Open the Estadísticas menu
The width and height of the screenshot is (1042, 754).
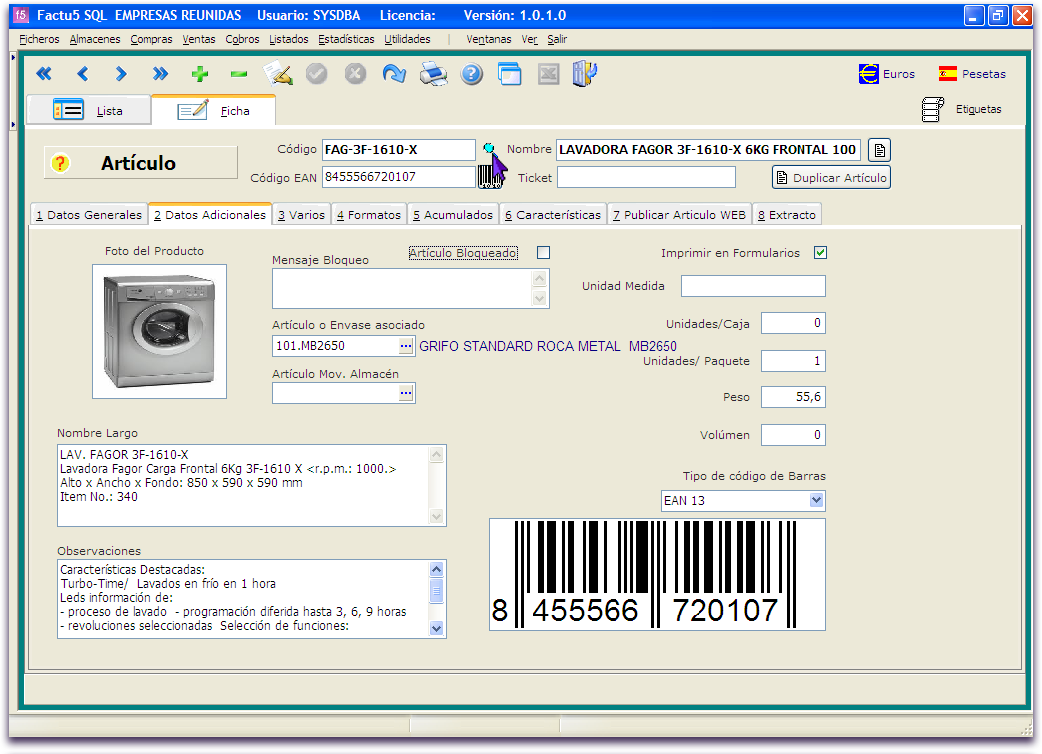pyautogui.click(x=346, y=39)
